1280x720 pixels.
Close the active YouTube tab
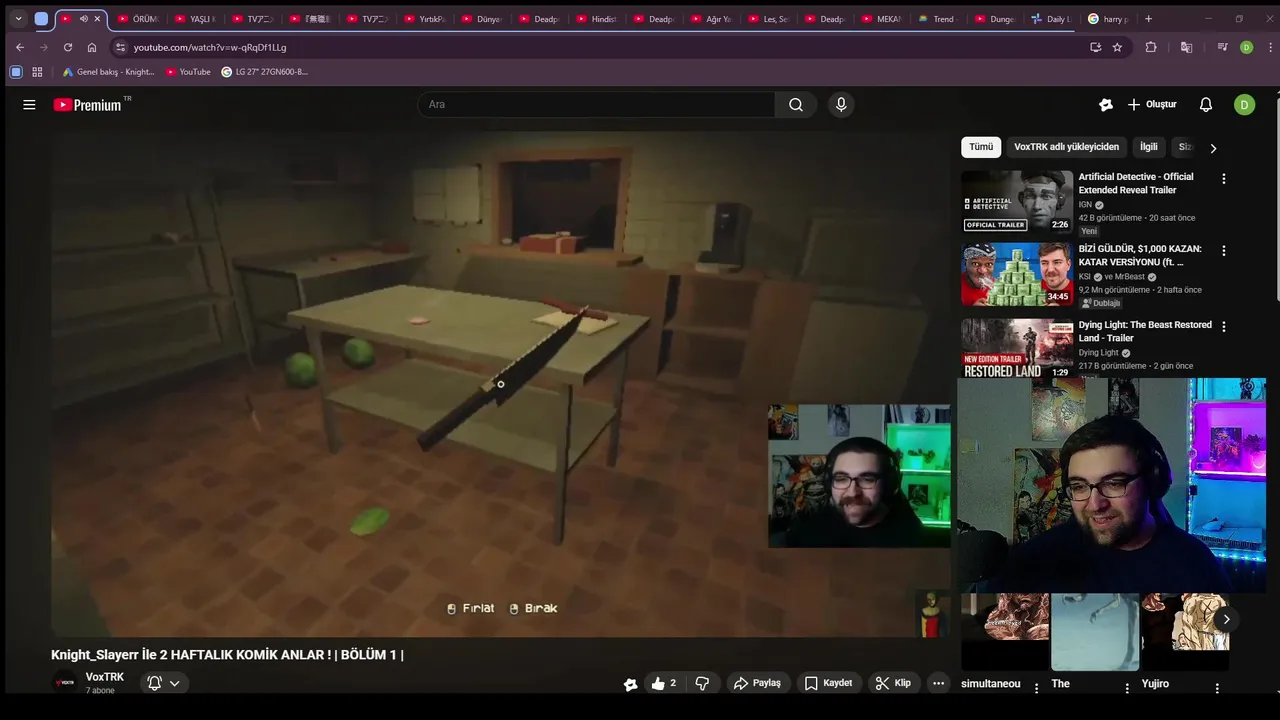[97, 19]
